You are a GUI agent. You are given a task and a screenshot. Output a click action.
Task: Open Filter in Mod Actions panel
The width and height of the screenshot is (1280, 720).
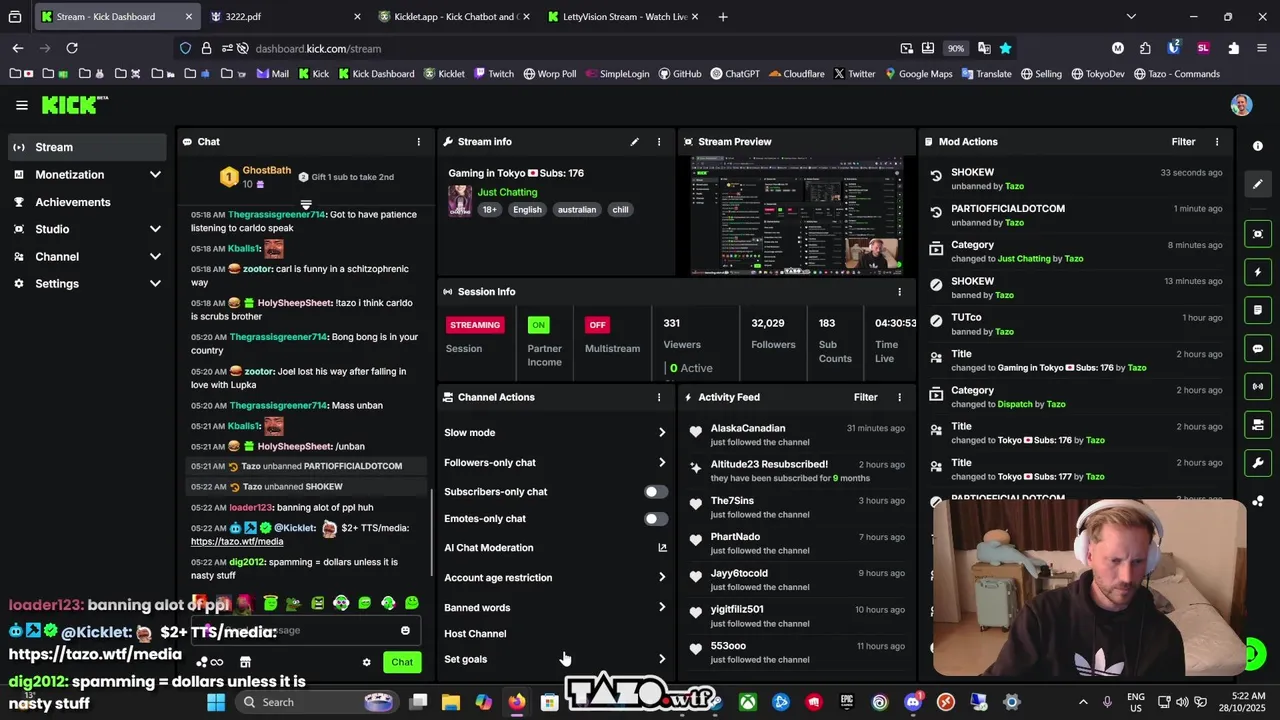(1183, 142)
